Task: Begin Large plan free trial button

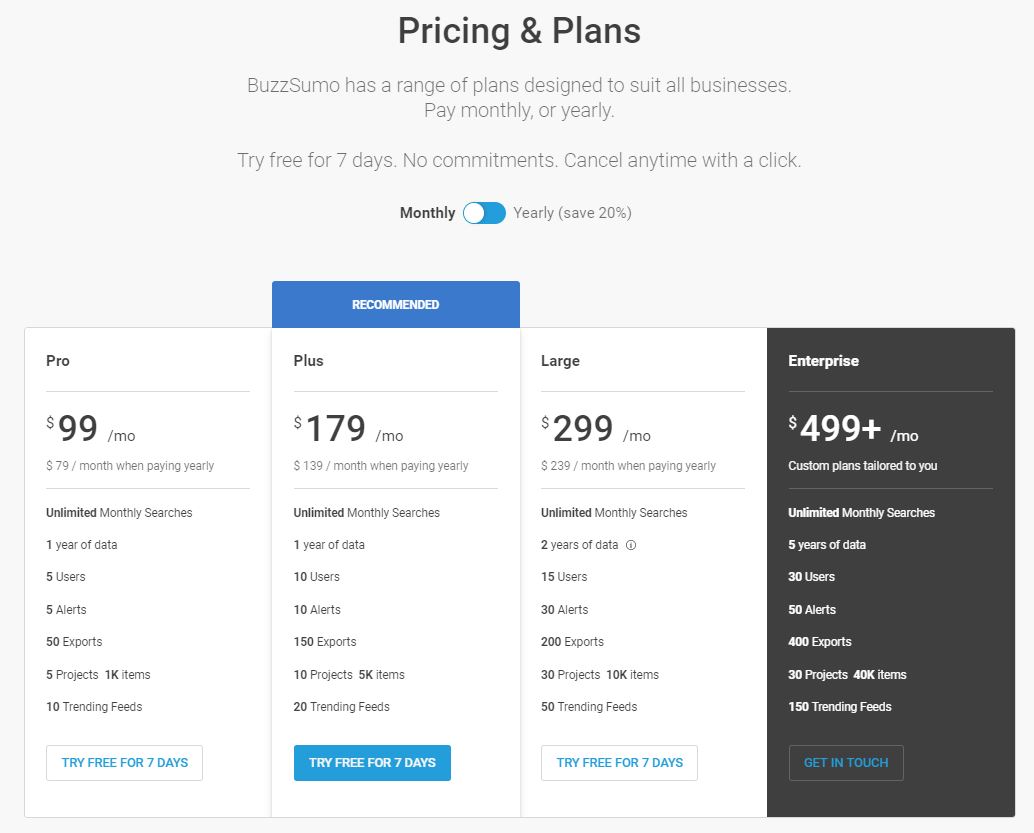Action: (619, 763)
